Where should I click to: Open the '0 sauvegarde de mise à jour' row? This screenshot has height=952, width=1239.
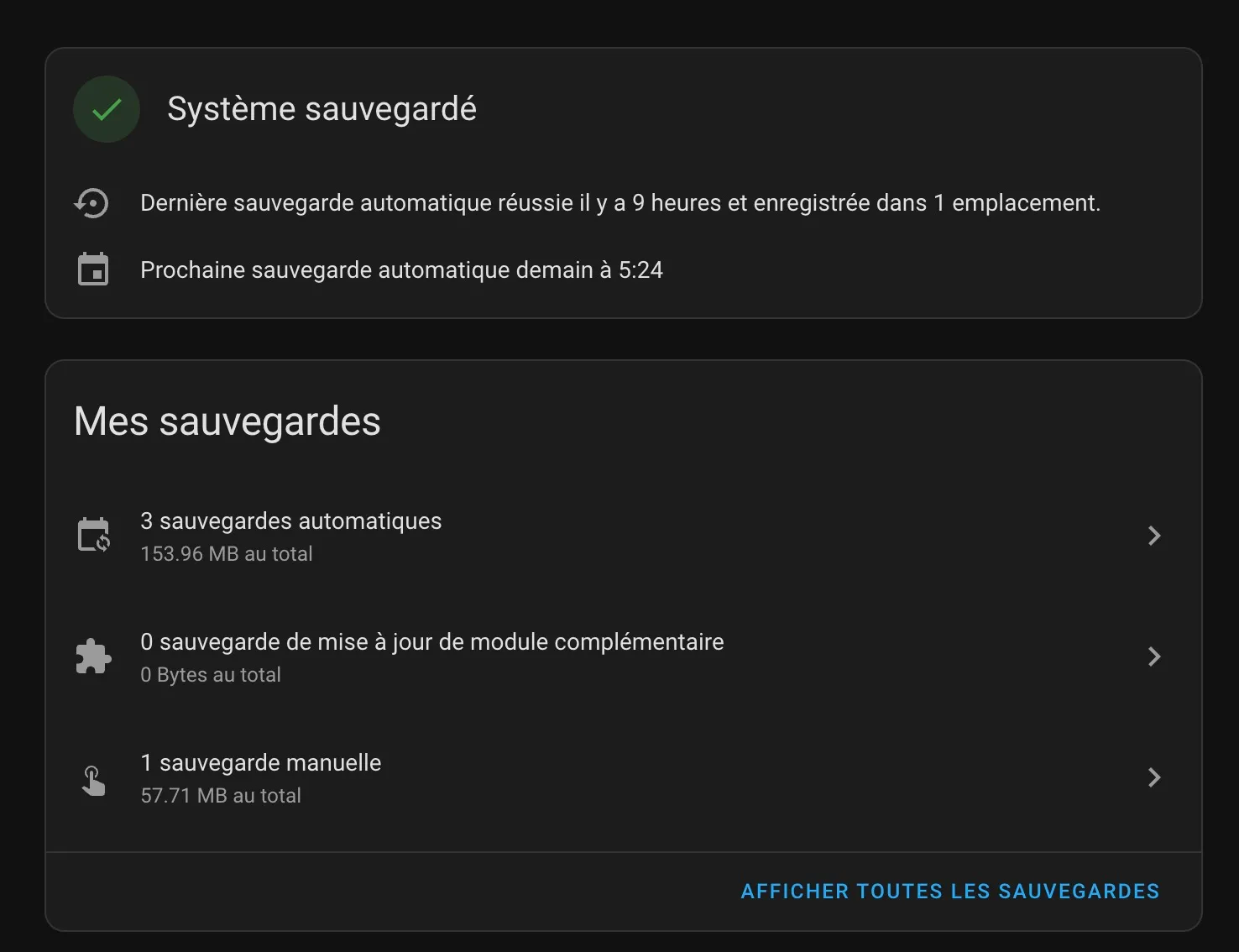click(x=432, y=641)
